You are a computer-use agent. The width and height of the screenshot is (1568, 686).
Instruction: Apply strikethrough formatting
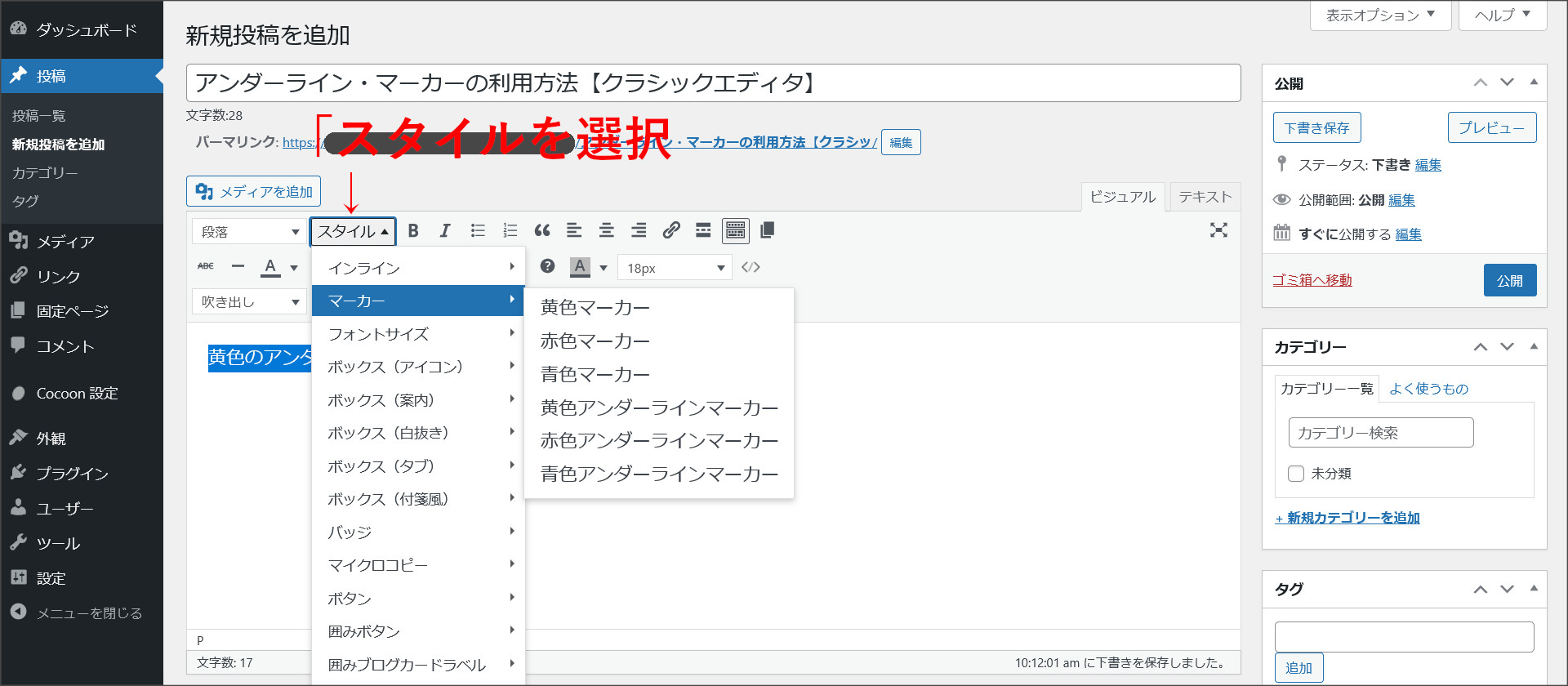[206, 266]
